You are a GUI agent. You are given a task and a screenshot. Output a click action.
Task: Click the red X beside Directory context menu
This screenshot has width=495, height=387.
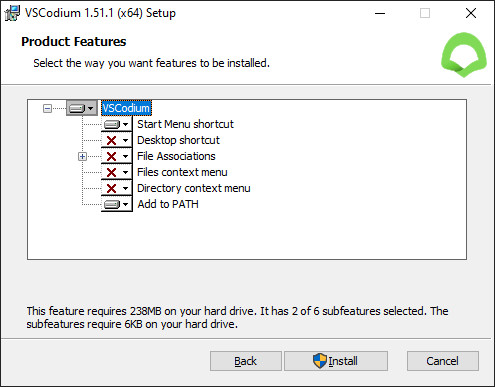click(111, 188)
